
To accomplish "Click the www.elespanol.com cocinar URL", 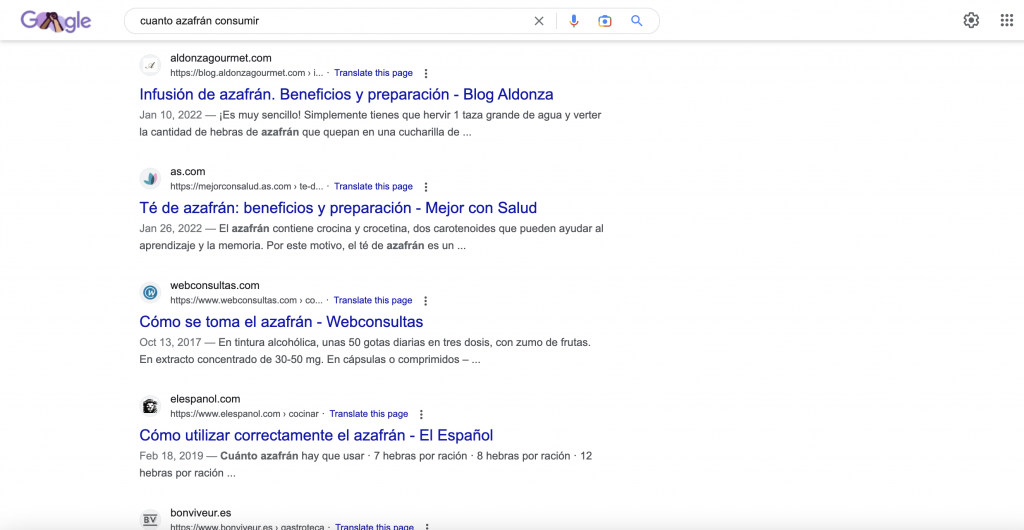I will (244, 414).
